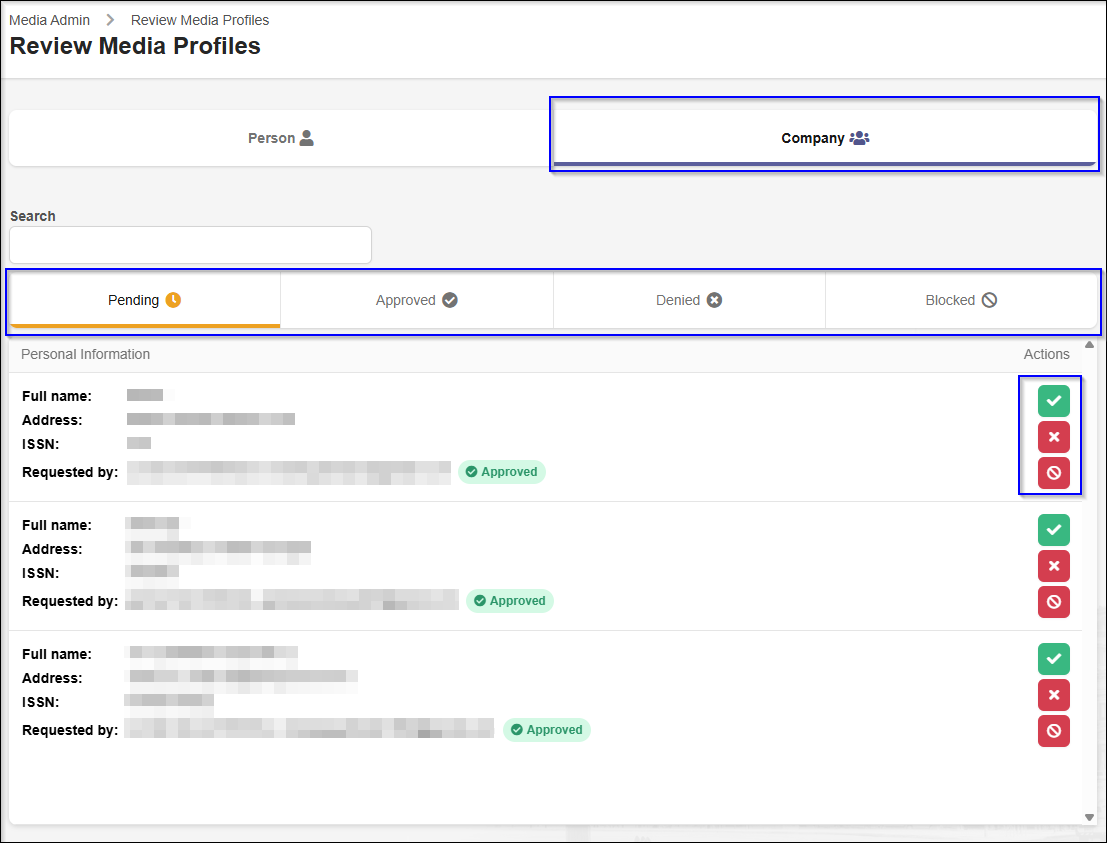Viewport: 1107px width, 843px height.
Task: Click the Review Media Profiles breadcrumb
Action: (x=200, y=20)
